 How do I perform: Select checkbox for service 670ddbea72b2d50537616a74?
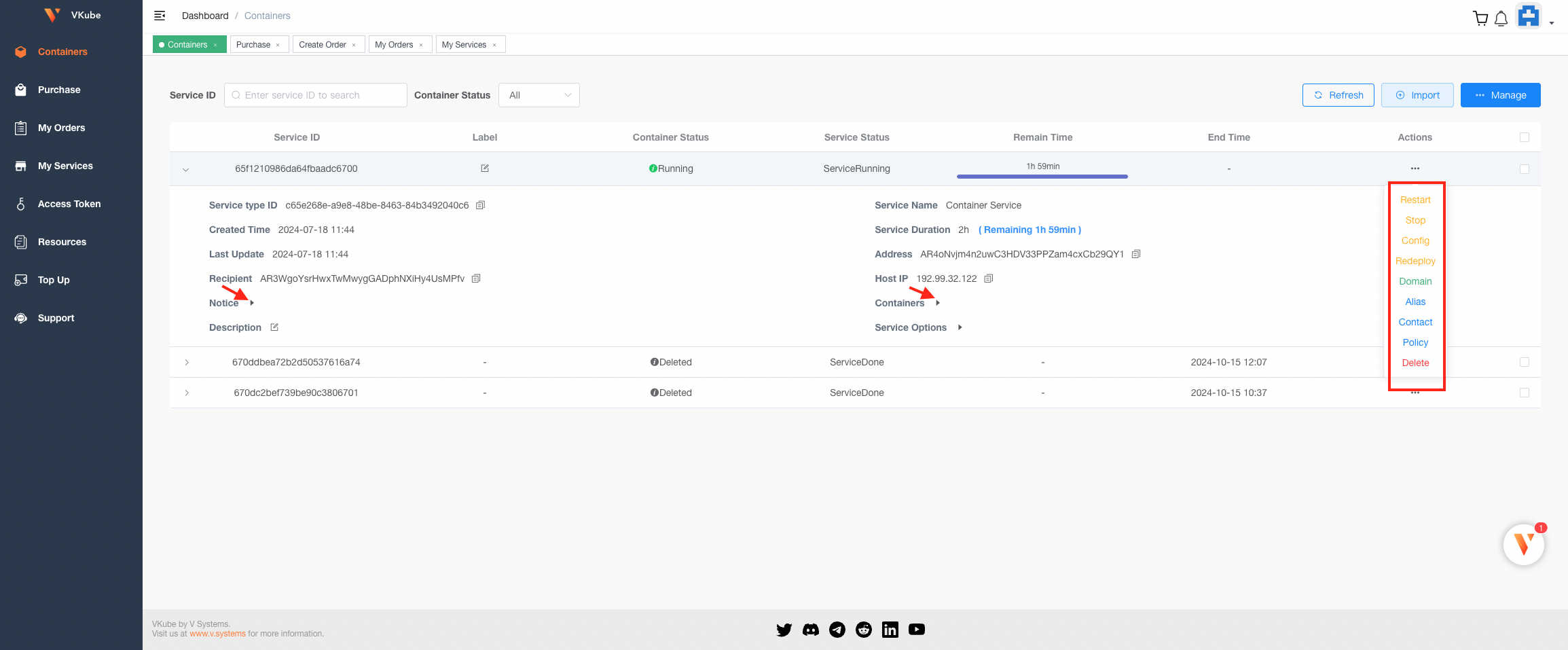point(1525,362)
